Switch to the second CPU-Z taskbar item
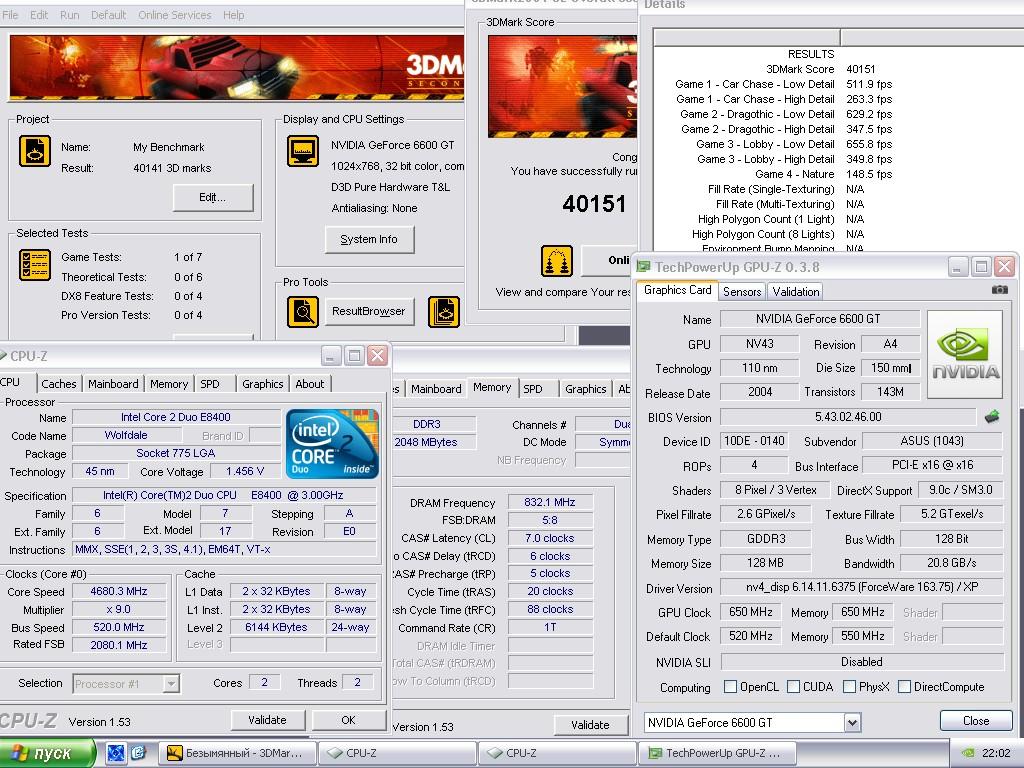The height and width of the screenshot is (768, 1024). (557, 753)
